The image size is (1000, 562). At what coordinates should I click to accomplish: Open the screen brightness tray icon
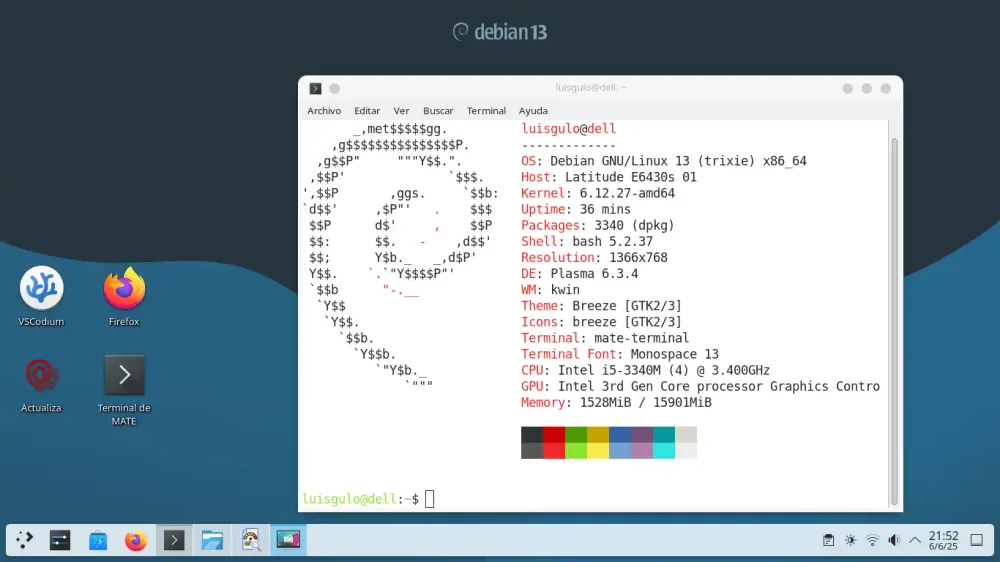pos(850,540)
